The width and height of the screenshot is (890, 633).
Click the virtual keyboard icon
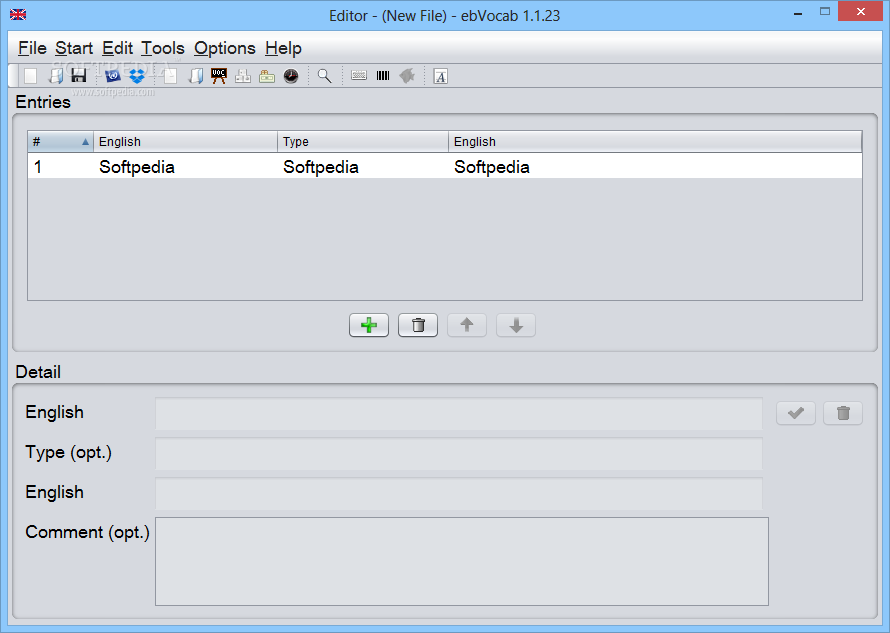tap(359, 76)
